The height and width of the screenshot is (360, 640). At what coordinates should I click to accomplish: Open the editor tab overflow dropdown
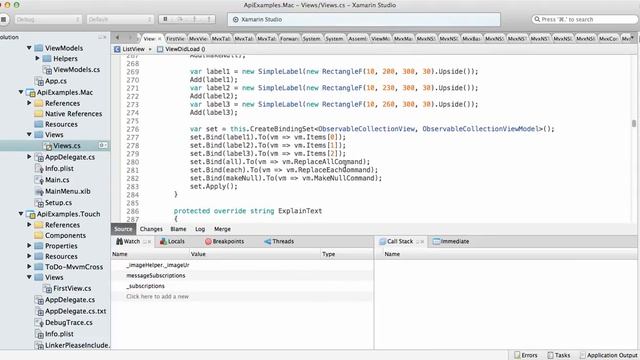(x=632, y=38)
